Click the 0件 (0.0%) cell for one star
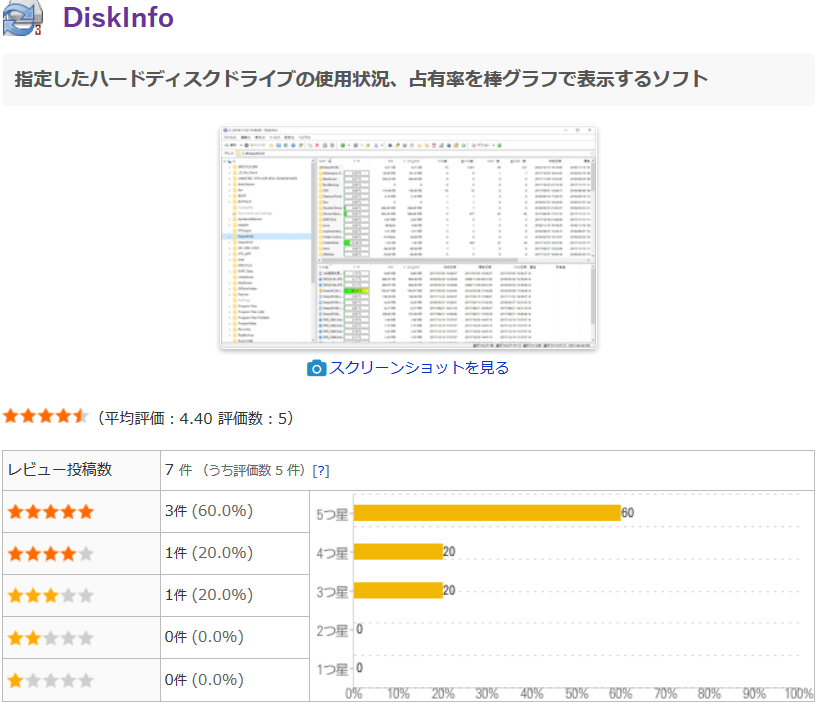817x703 pixels. click(x=235, y=680)
